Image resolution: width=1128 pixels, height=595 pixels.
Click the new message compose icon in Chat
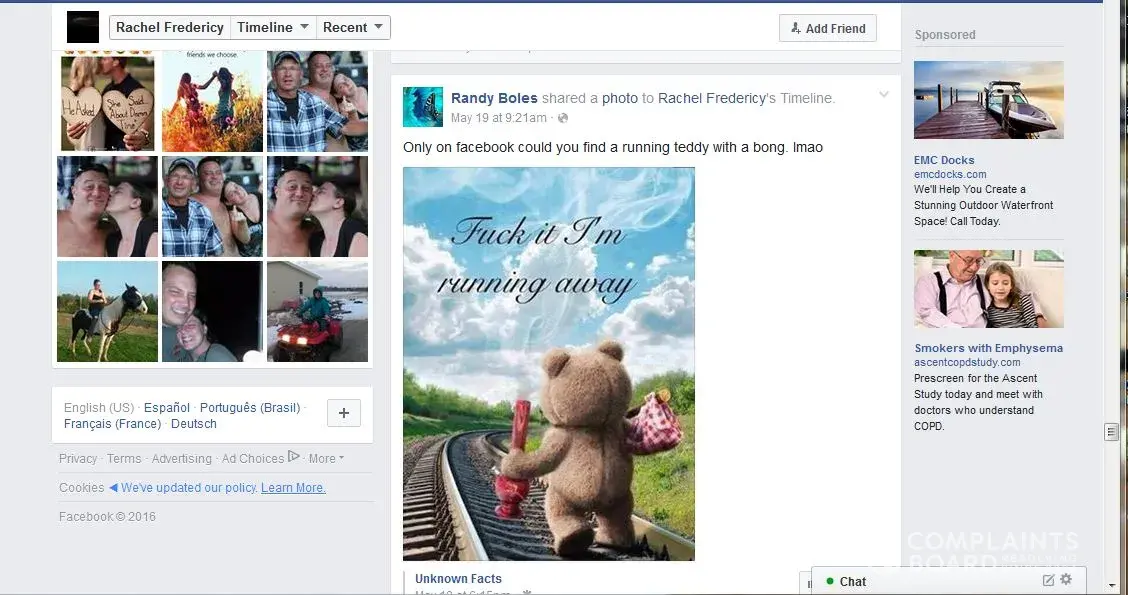(x=1048, y=580)
